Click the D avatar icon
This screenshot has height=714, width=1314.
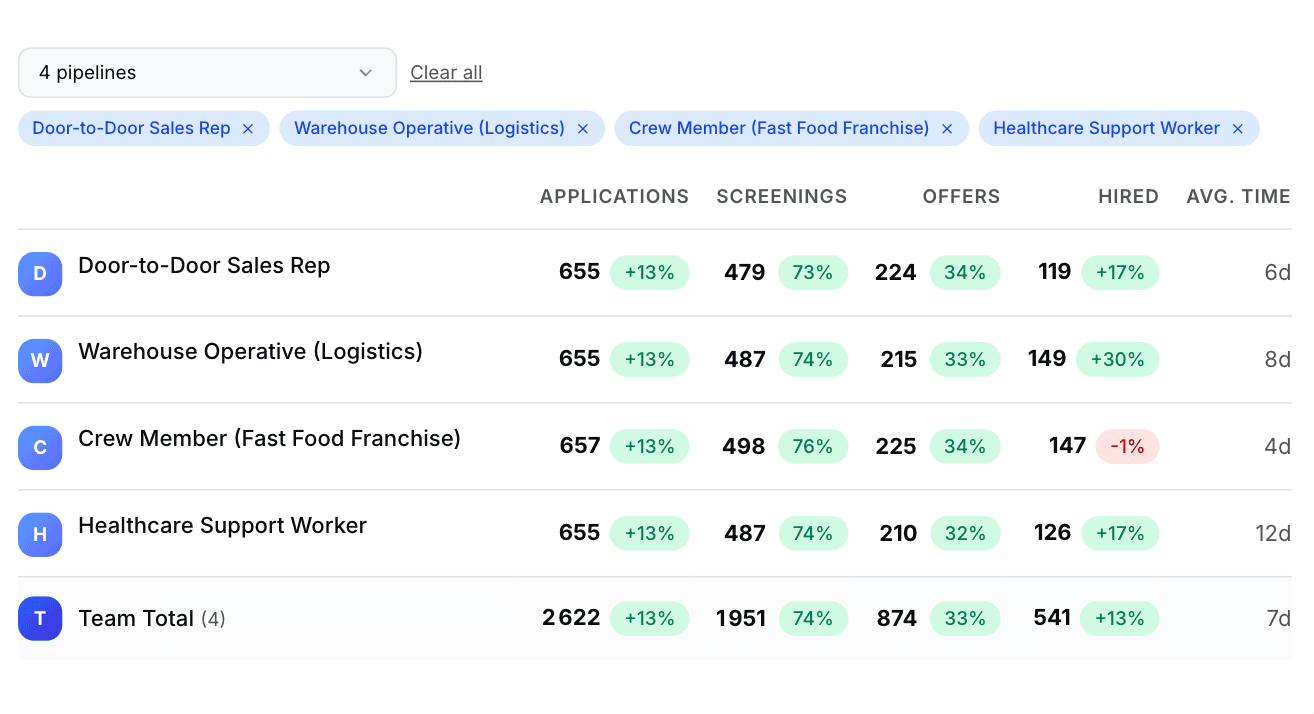(x=40, y=274)
